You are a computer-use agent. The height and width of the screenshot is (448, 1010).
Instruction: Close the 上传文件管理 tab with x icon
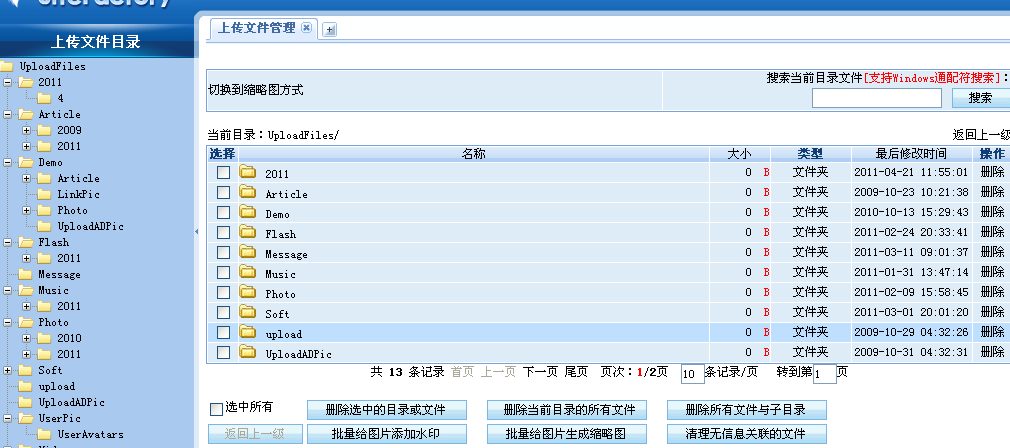coord(307,28)
